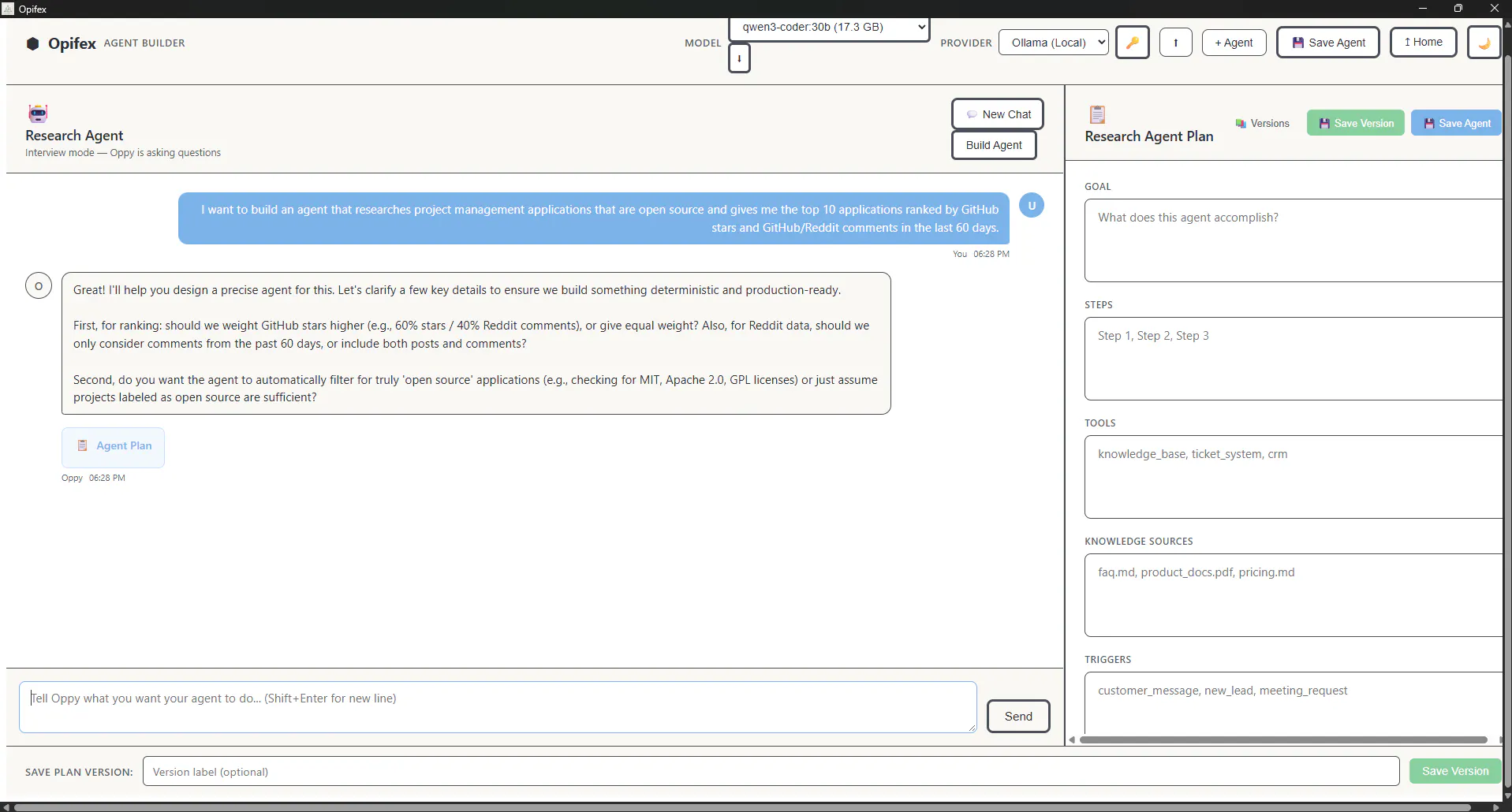Click the down arrow button below the model selector
This screenshot has height=812, width=1512.
[739, 58]
